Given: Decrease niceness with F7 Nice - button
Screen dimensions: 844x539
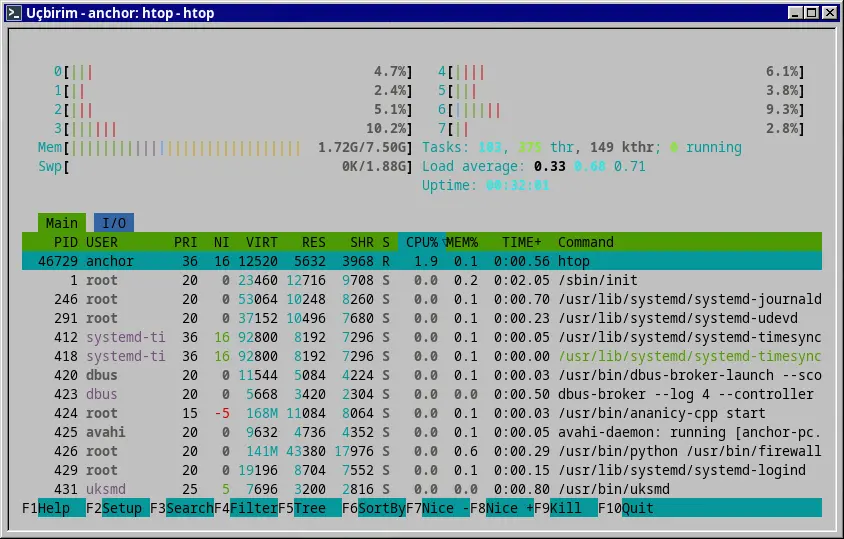Looking at the screenshot, I should click(438, 508).
